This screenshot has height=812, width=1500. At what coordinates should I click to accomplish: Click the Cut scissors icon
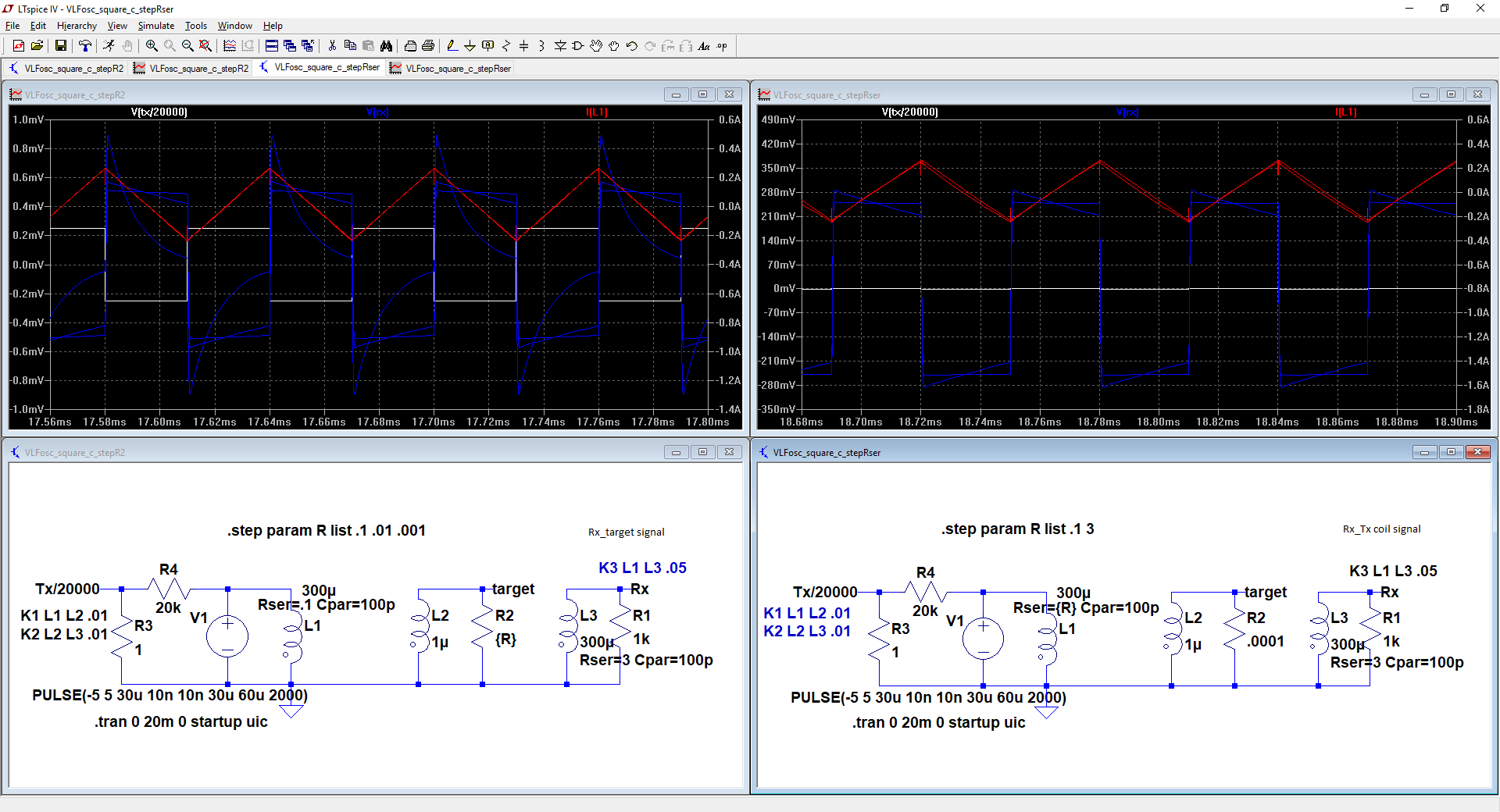click(x=332, y=46)
